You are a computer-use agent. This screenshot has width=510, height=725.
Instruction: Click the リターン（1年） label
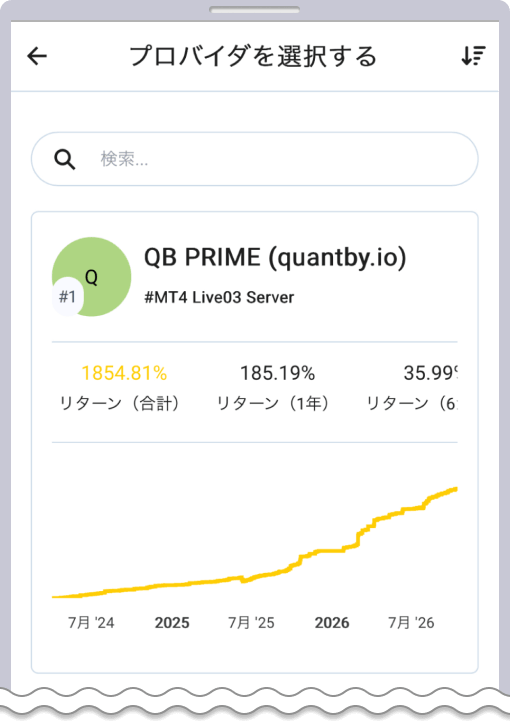click(x=273, y=404)
